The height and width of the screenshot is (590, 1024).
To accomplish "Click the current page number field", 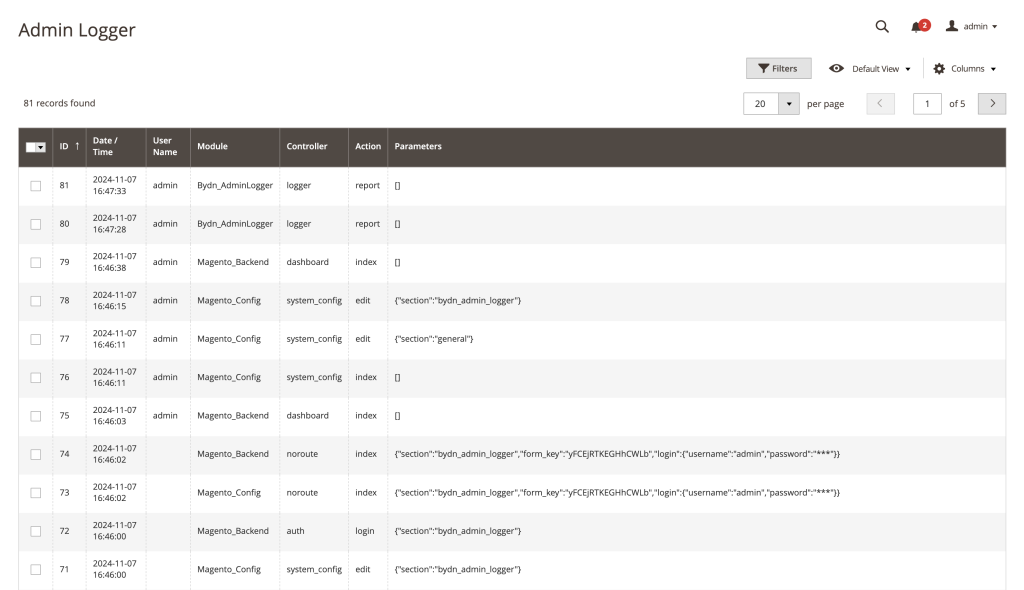I will [x=927, y=104].
